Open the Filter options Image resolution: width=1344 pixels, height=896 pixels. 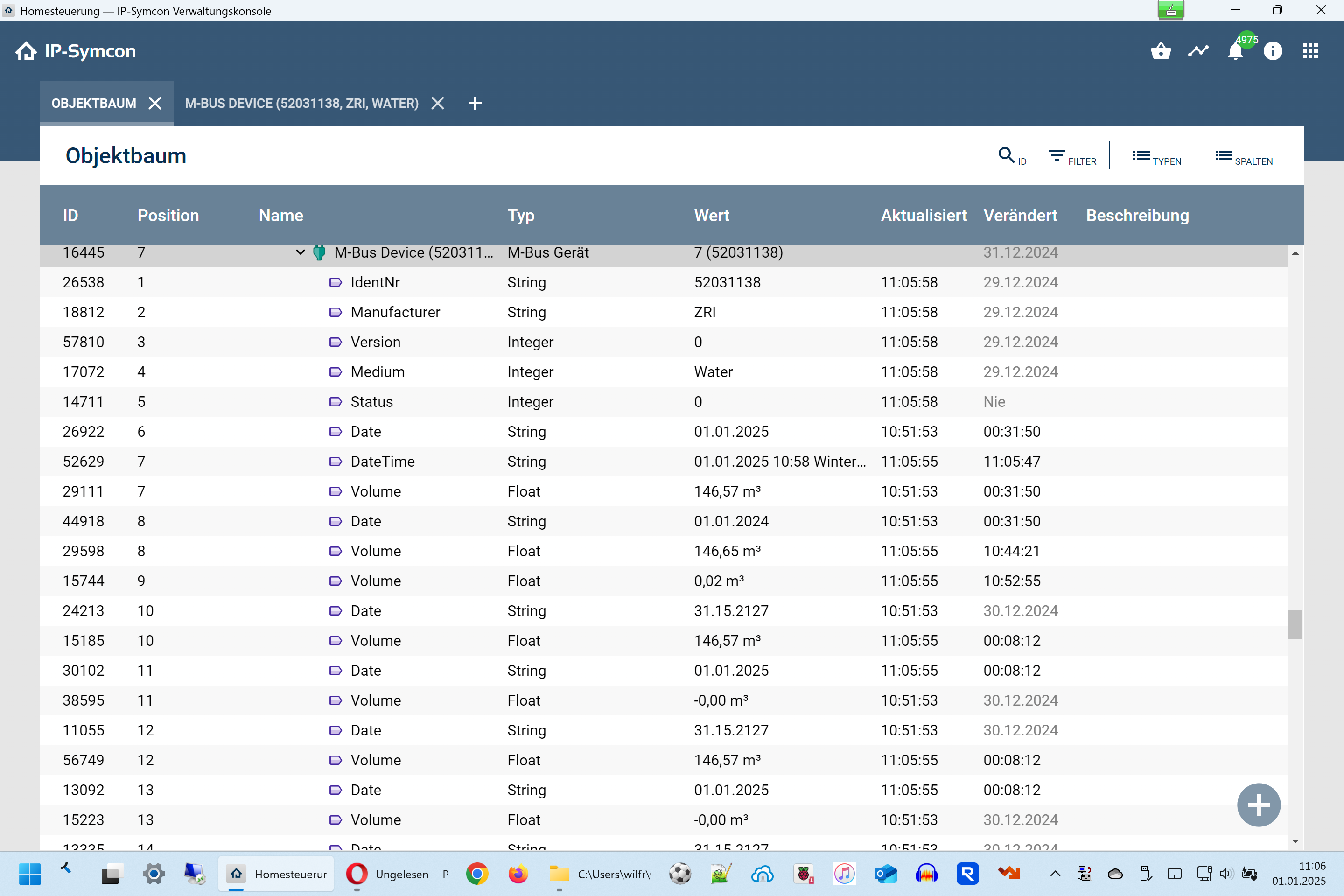click(x=1072, y=156)
